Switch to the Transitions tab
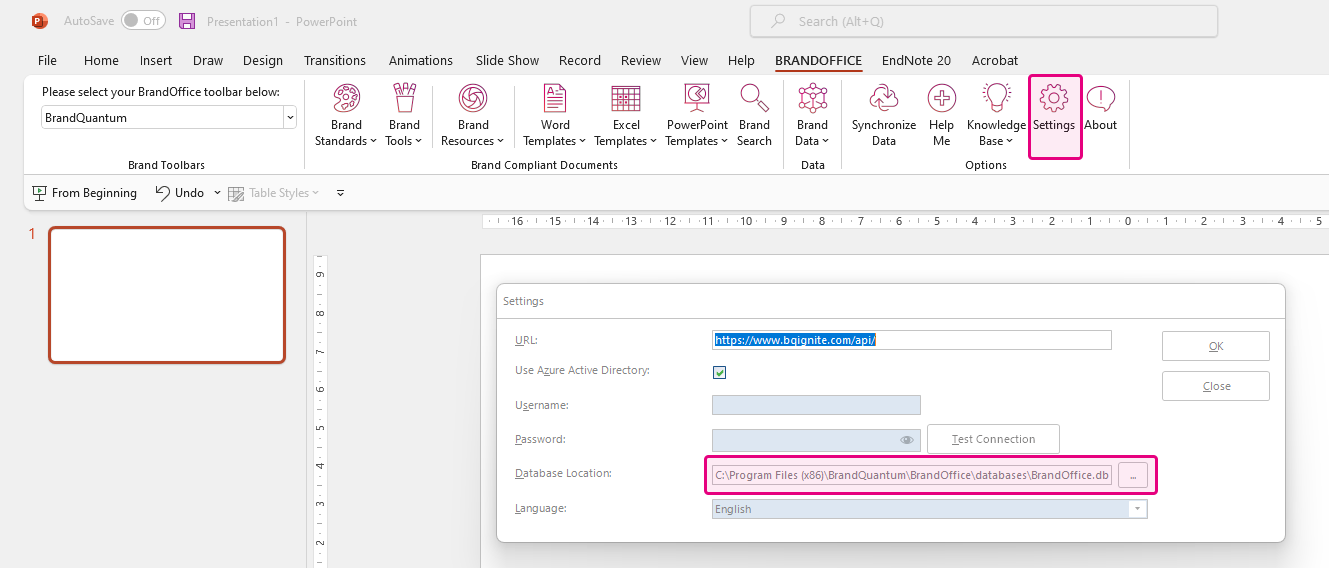1329x568 pixels. point(335,60)
